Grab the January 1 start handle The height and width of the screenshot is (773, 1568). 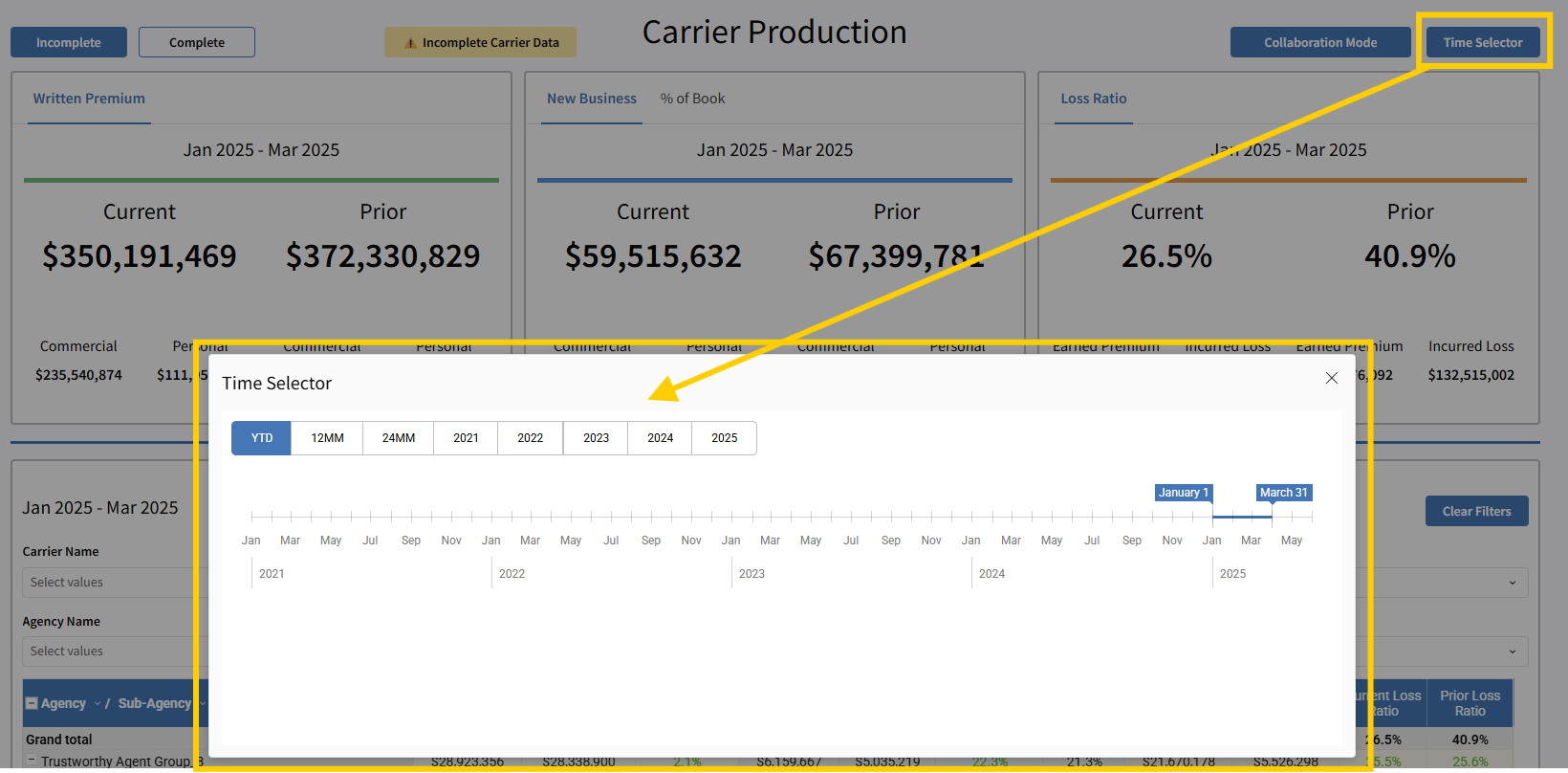pyautogui.click(x=1212, y=516)
